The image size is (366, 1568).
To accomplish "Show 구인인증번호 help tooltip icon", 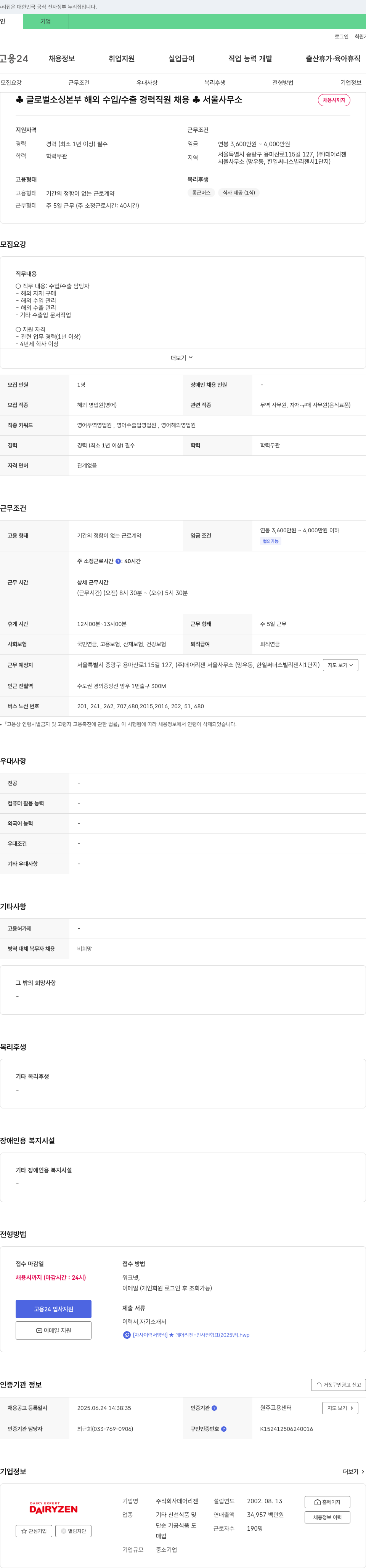I will 223,1429.
